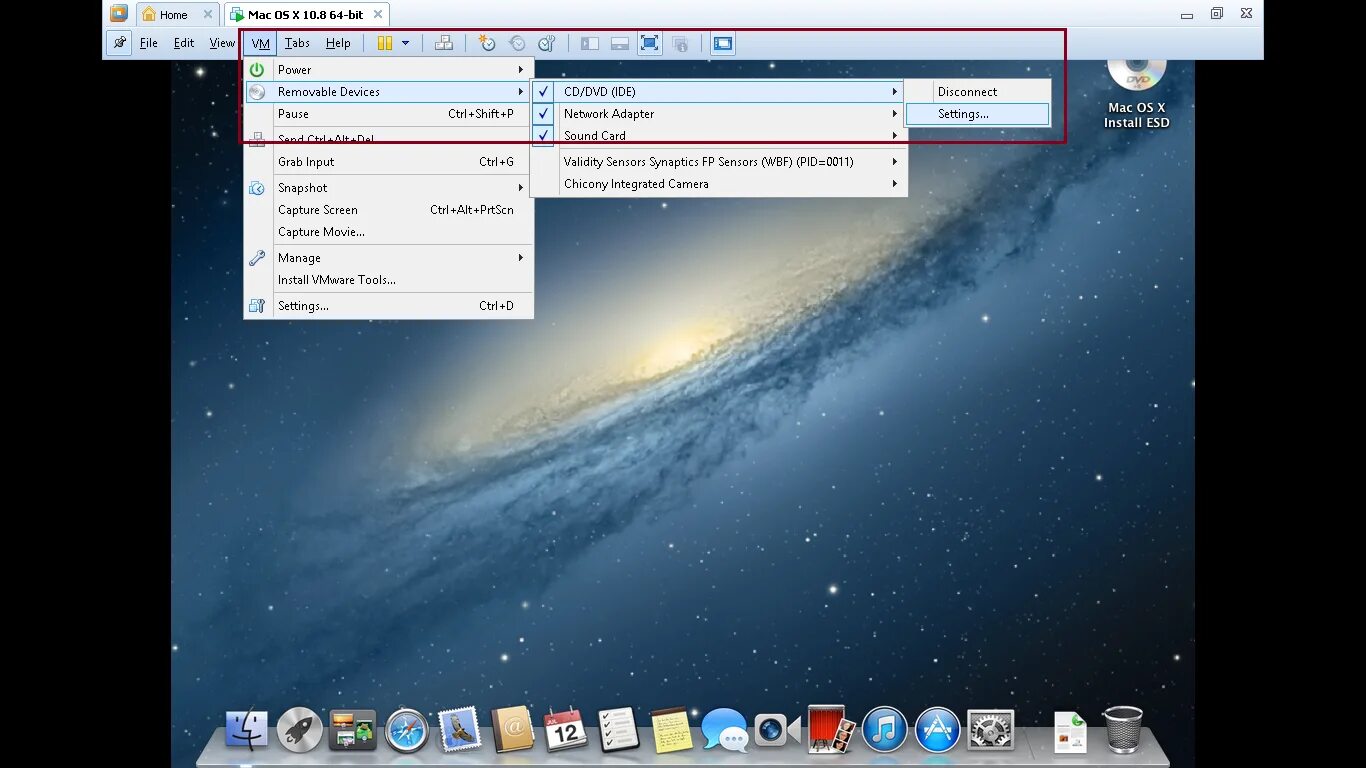Open the Trash in the dock
Viewport: 1366px width, 768px height.
(x=1123, y=729)
